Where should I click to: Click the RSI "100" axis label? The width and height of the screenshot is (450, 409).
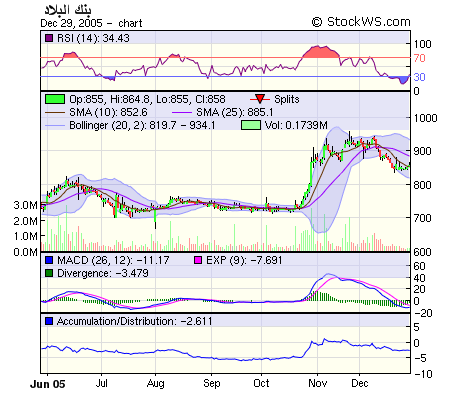coord(422,44)
